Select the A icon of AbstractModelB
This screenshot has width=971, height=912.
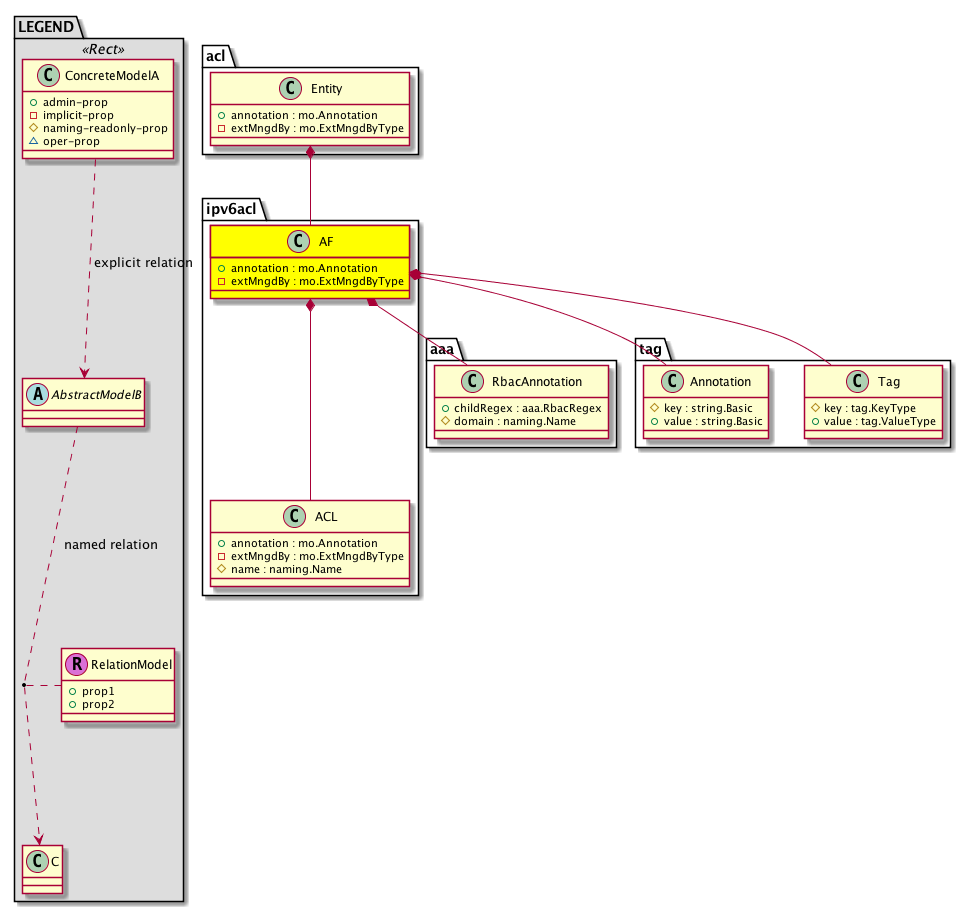click(x=33, y=394)
